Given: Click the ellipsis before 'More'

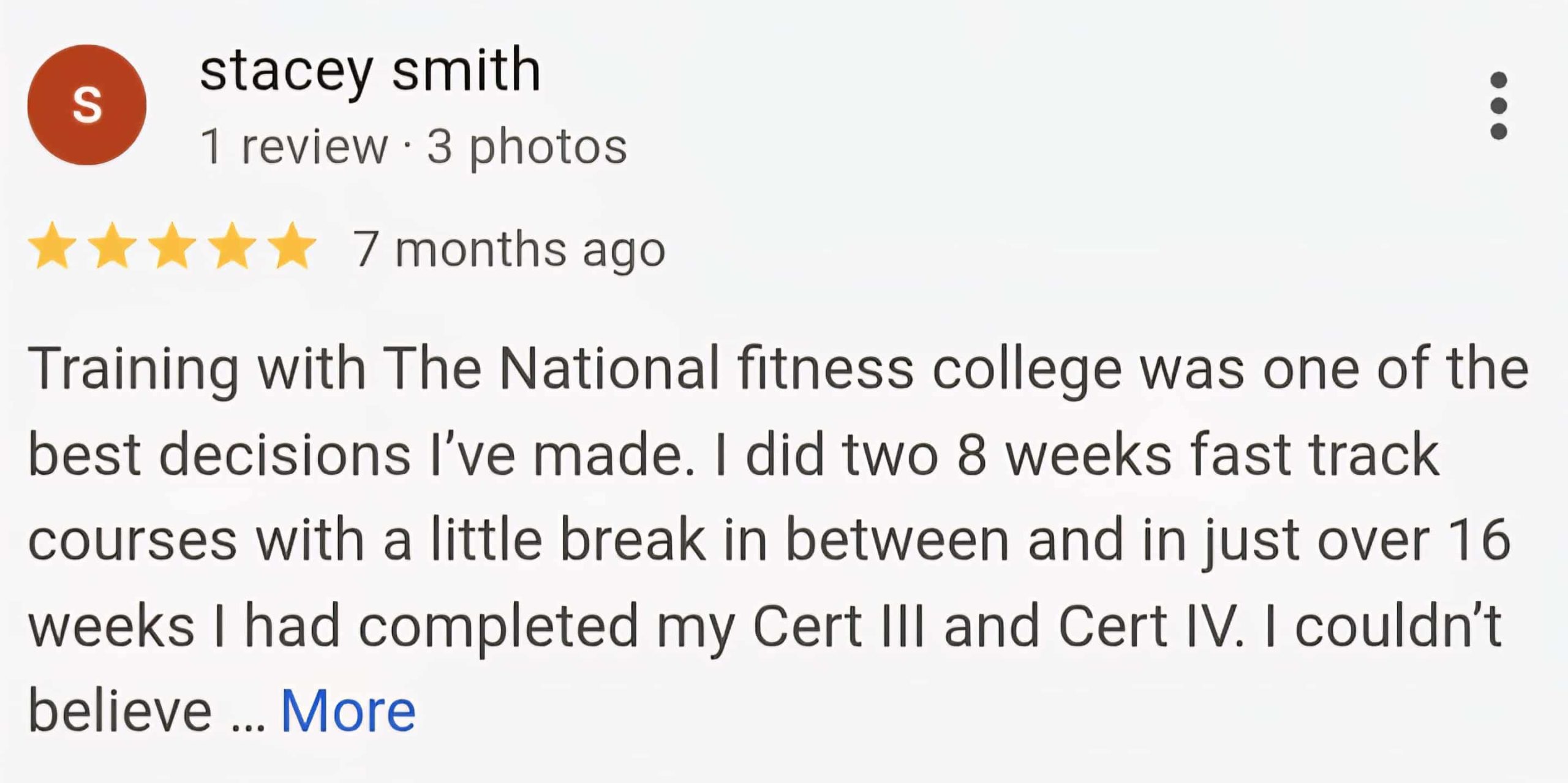Looking at the screenshot, I should [249, 723].
